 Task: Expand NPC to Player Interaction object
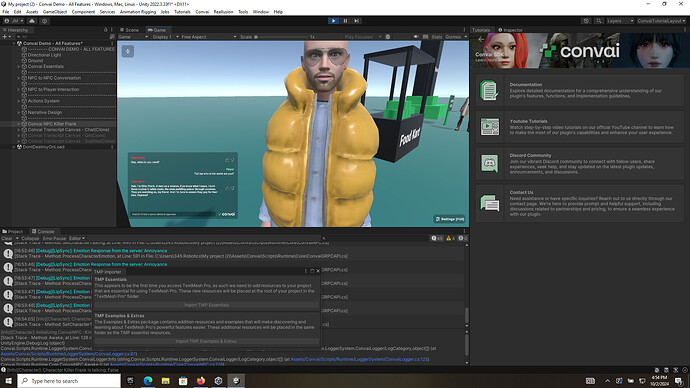(x=19, y=89)
